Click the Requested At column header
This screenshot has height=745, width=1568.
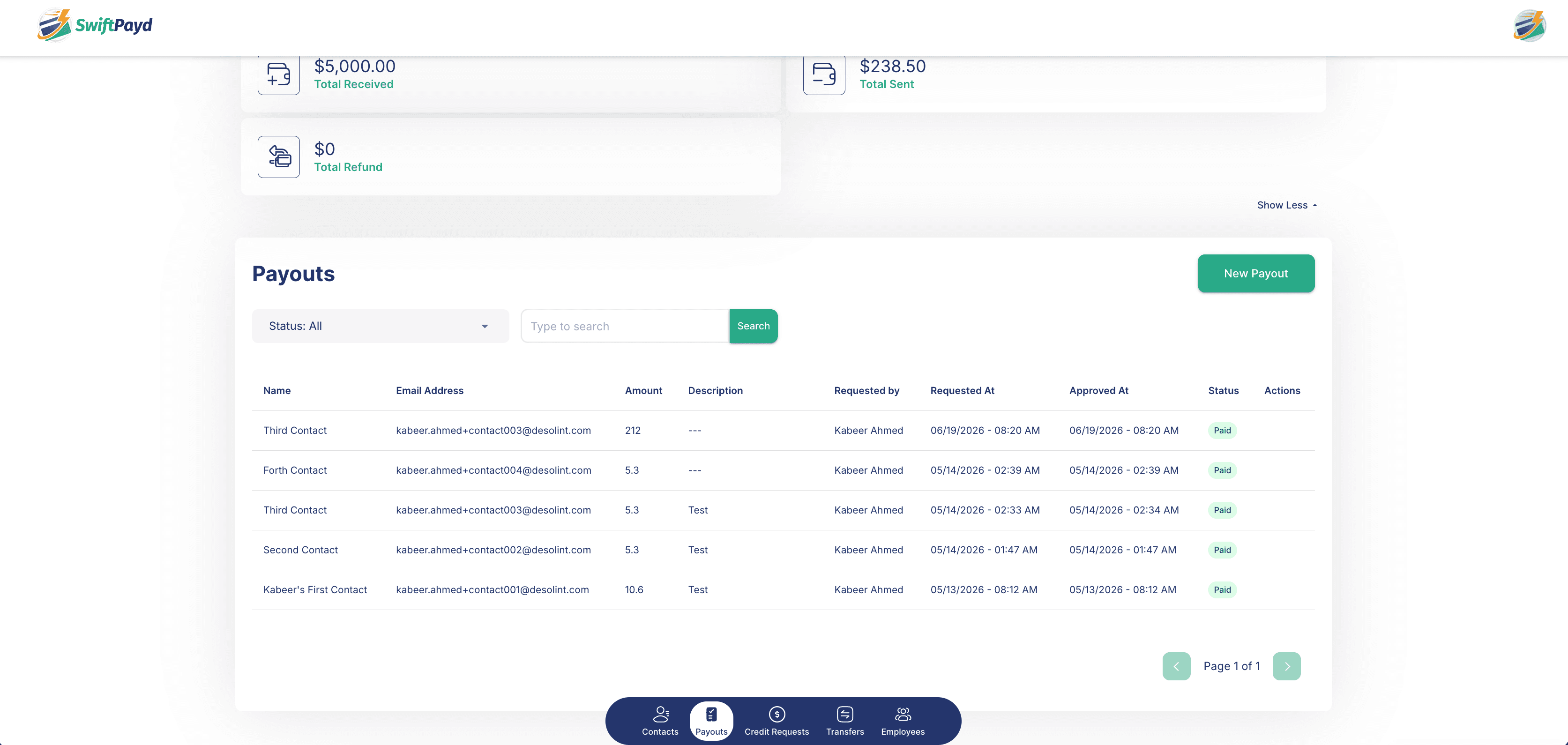coord(963,391)
